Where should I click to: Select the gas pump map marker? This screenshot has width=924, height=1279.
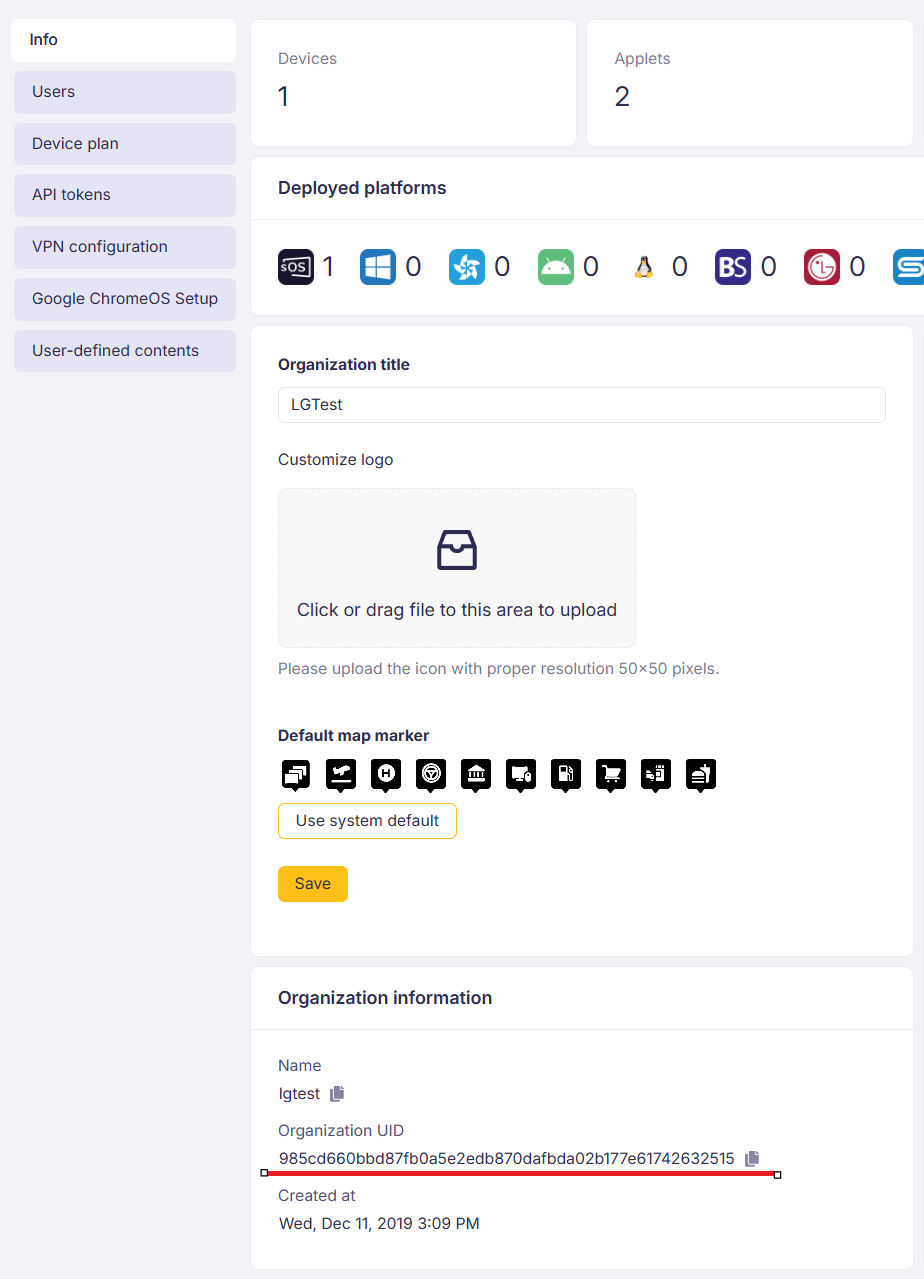566,774
